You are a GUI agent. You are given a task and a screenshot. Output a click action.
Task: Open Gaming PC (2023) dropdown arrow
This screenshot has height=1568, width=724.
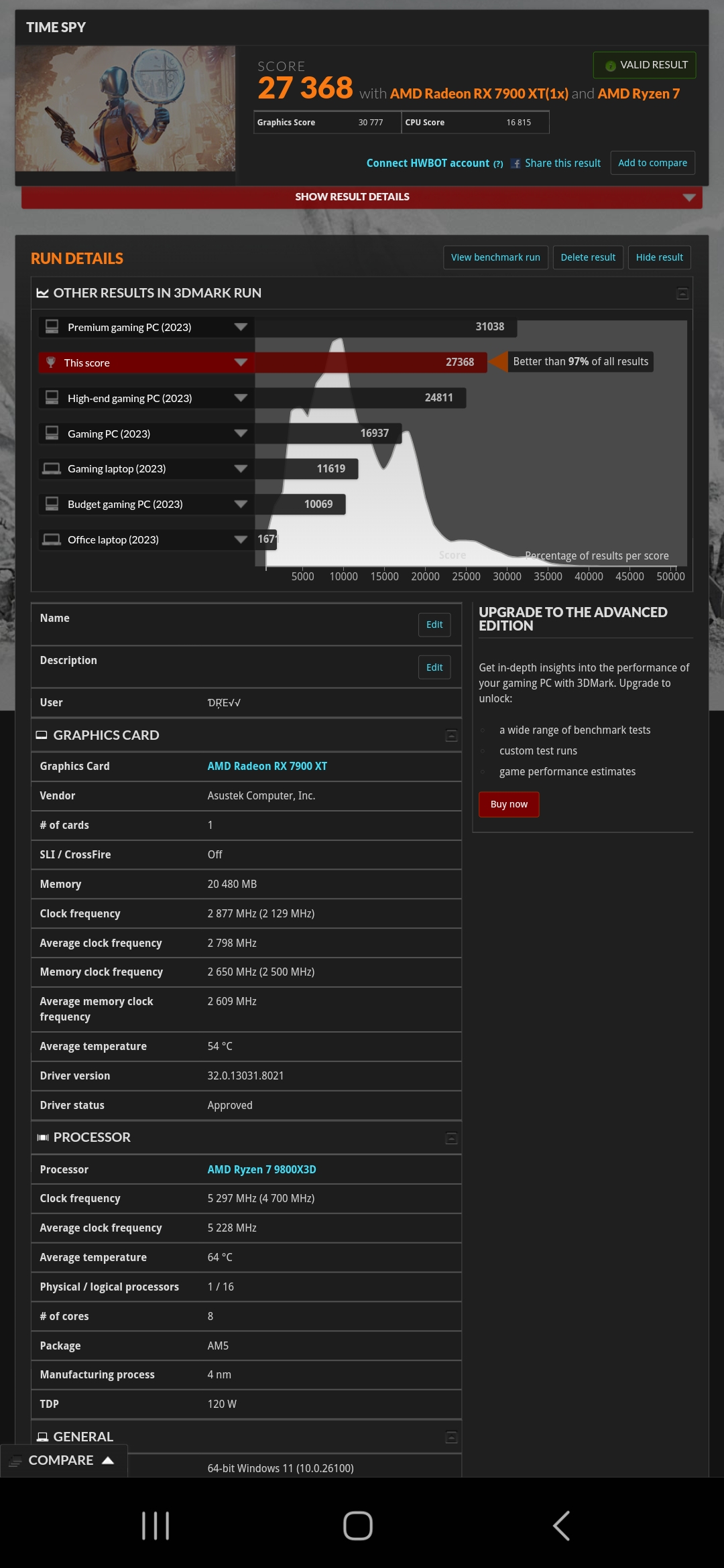[x=241, y=434]
